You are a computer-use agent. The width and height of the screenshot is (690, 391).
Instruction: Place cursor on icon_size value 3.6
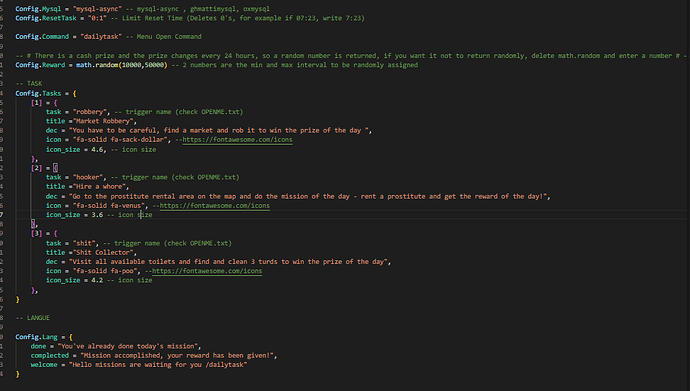click(97, 215)
